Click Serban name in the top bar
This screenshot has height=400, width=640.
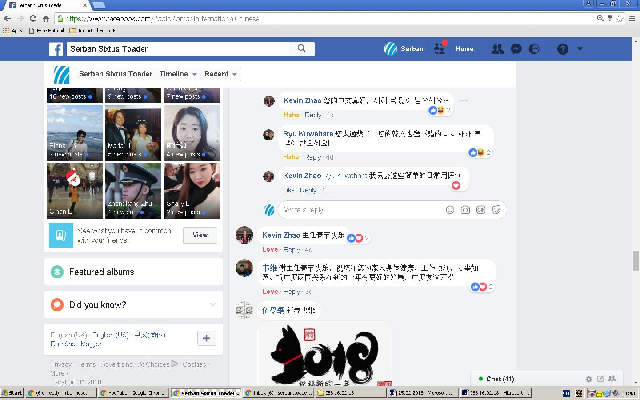(412, 49)
